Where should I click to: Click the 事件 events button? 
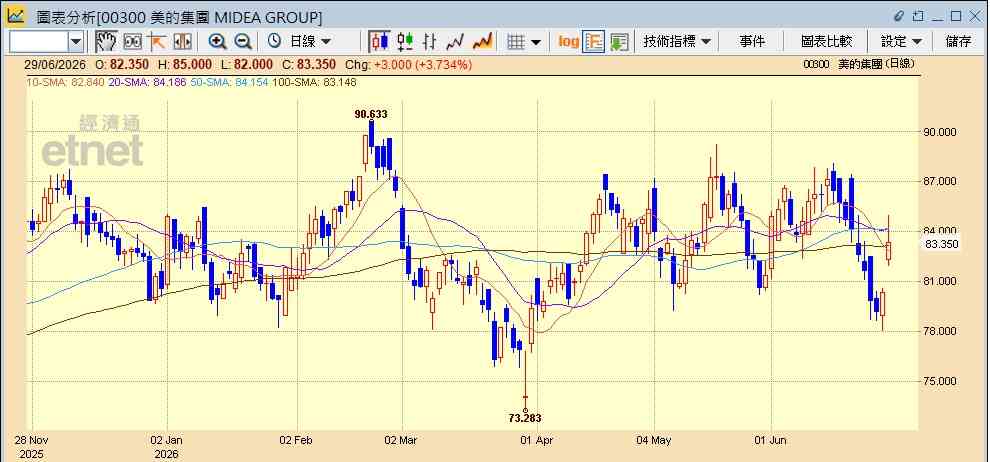[x=751, y=42]
